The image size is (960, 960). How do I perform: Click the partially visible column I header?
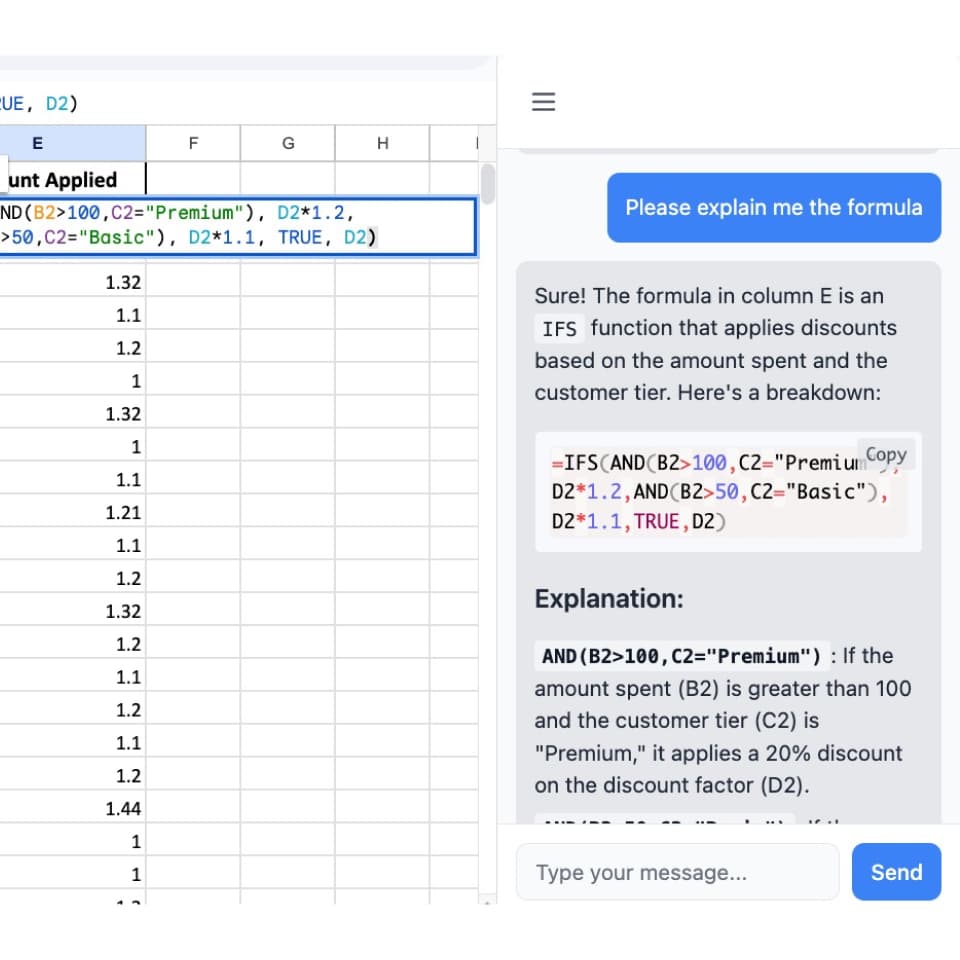478,143
